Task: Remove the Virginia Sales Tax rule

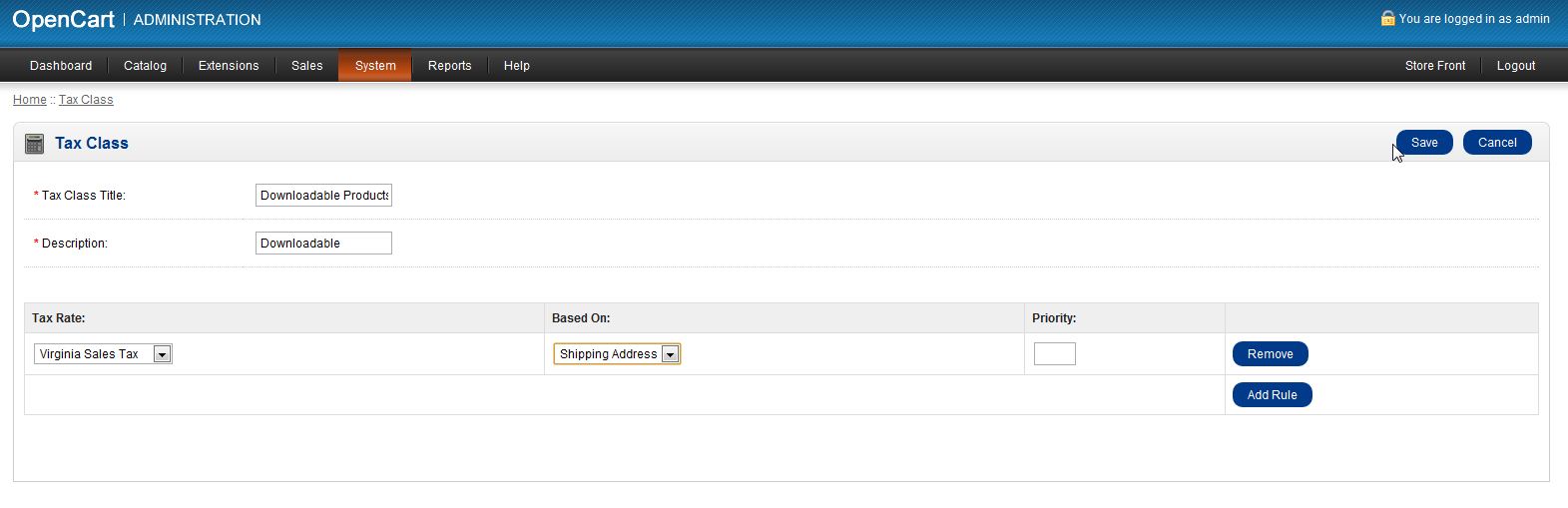Action: [1270, 354]
